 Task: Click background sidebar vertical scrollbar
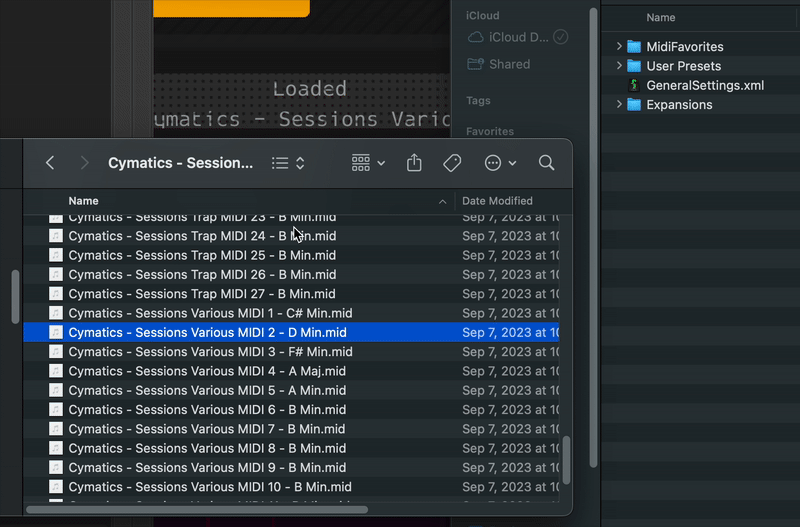593,238
